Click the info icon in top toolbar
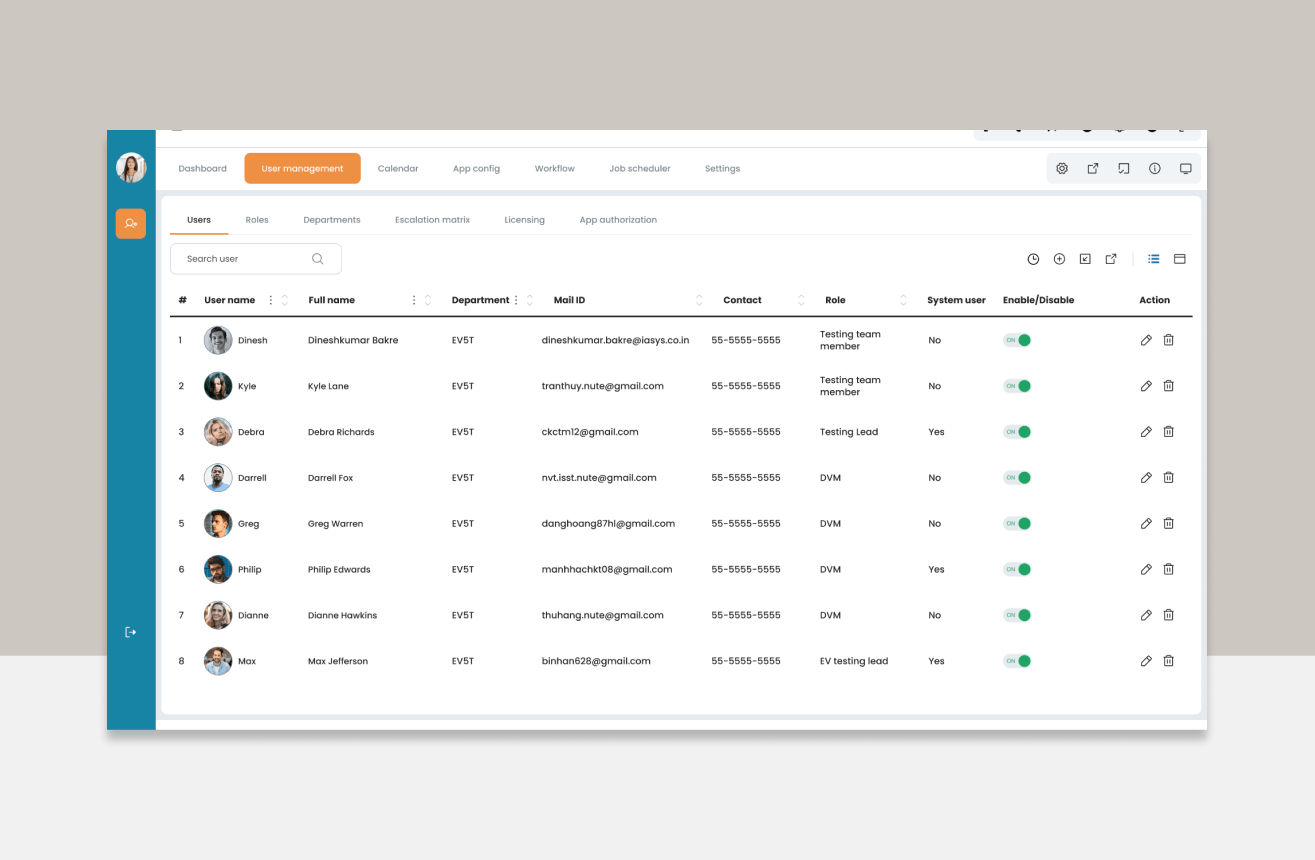This screenshot has width=1315, height=860. click(1154, 169)
